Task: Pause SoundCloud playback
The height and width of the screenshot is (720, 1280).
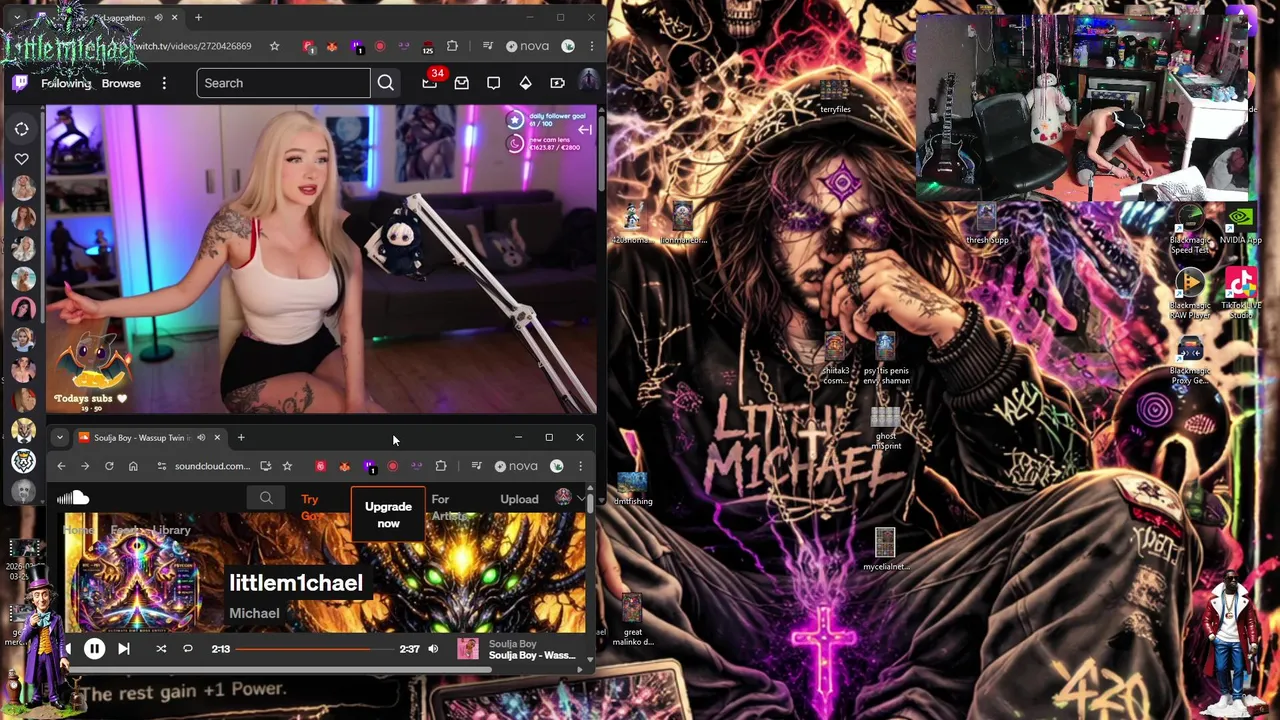Action: tap(94, 649)
